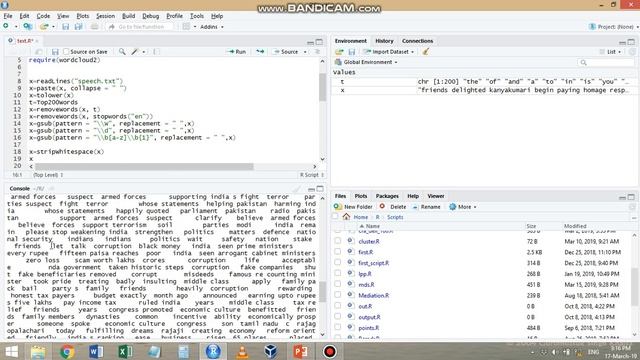This screenshot has width=640, height=360.
Task: Click the workspace panes grid icon
Action: (x=186, y=27)
